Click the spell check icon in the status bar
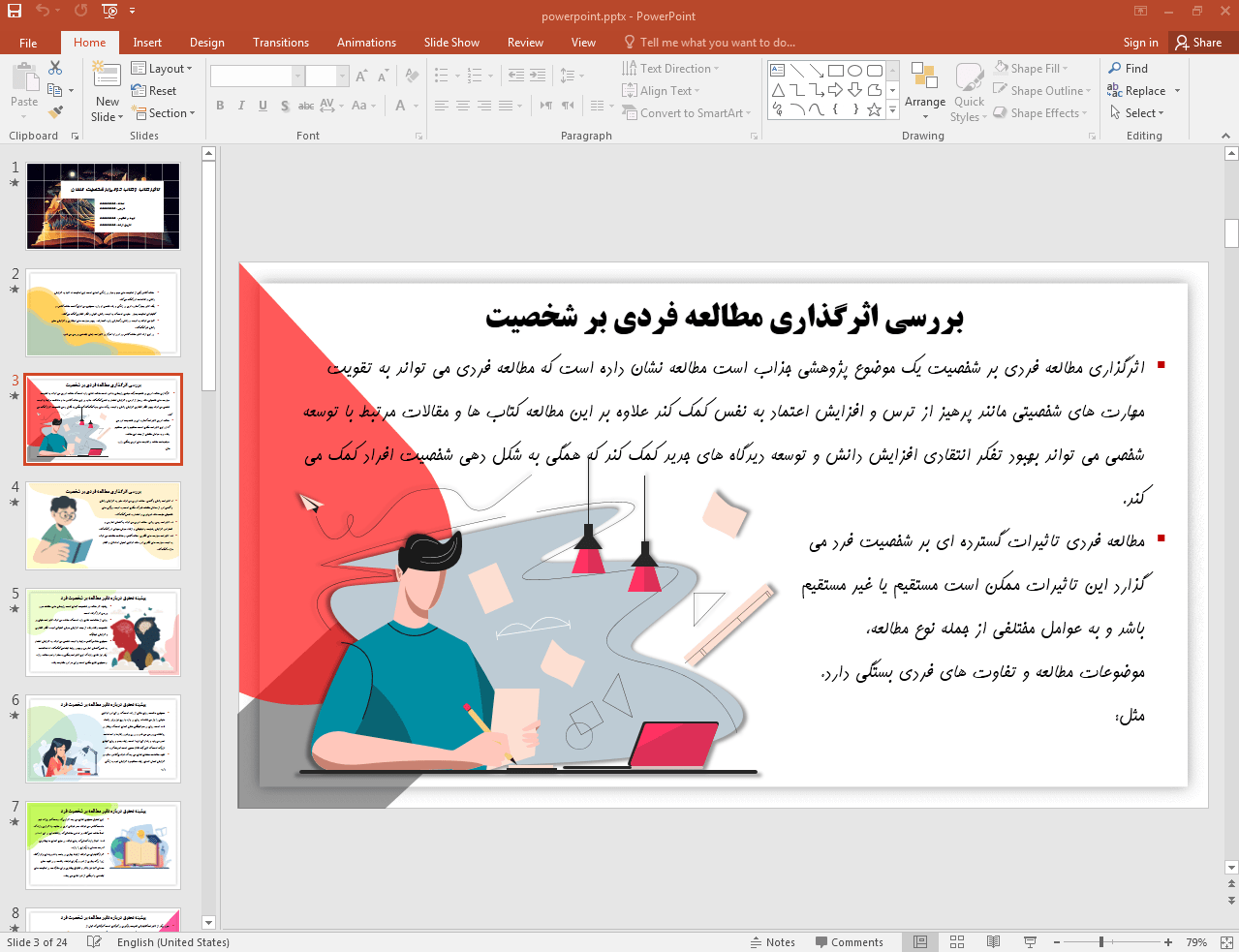Image resolution: width=1239 pixels, height=952 pixels. 94,941
